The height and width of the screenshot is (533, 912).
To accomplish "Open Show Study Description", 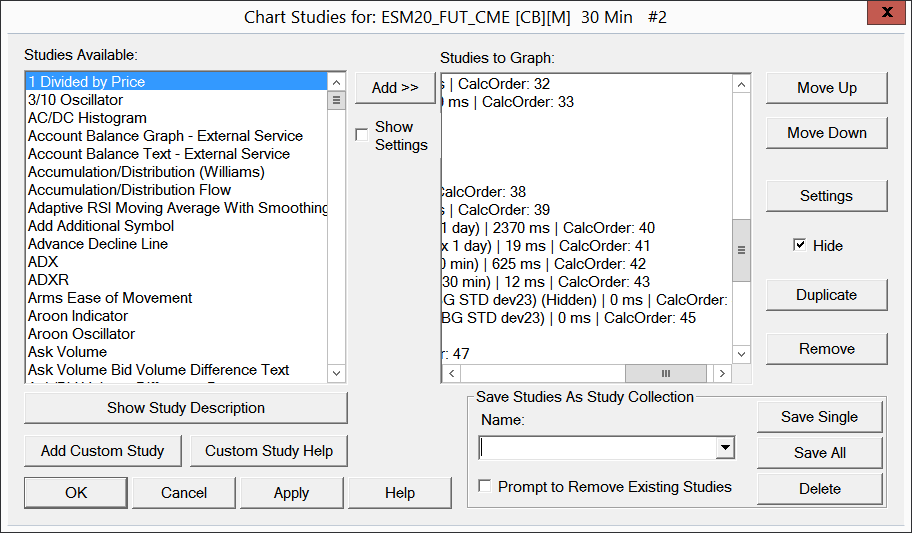I will (x=186, y=408).
